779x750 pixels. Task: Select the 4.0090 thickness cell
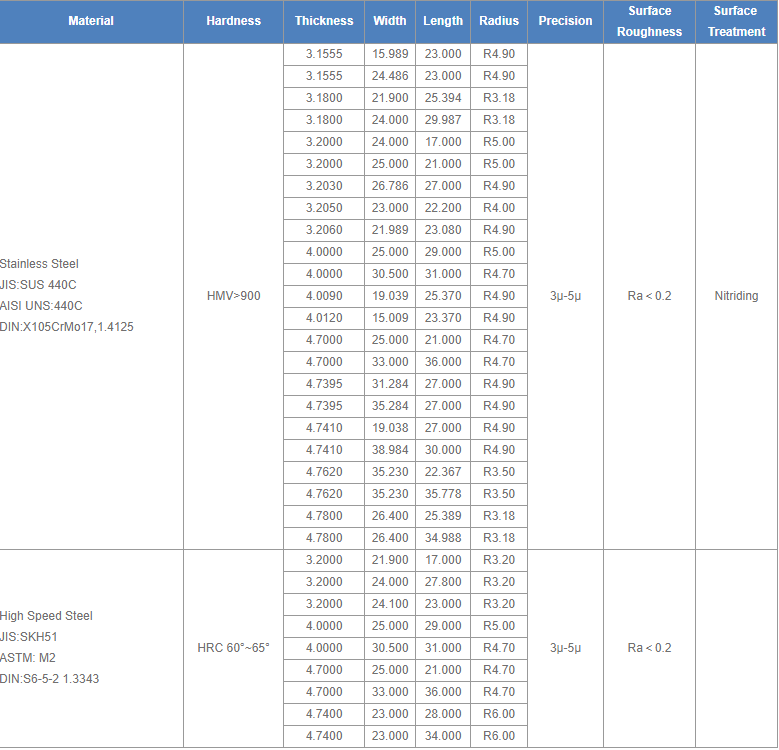[324, 296]
